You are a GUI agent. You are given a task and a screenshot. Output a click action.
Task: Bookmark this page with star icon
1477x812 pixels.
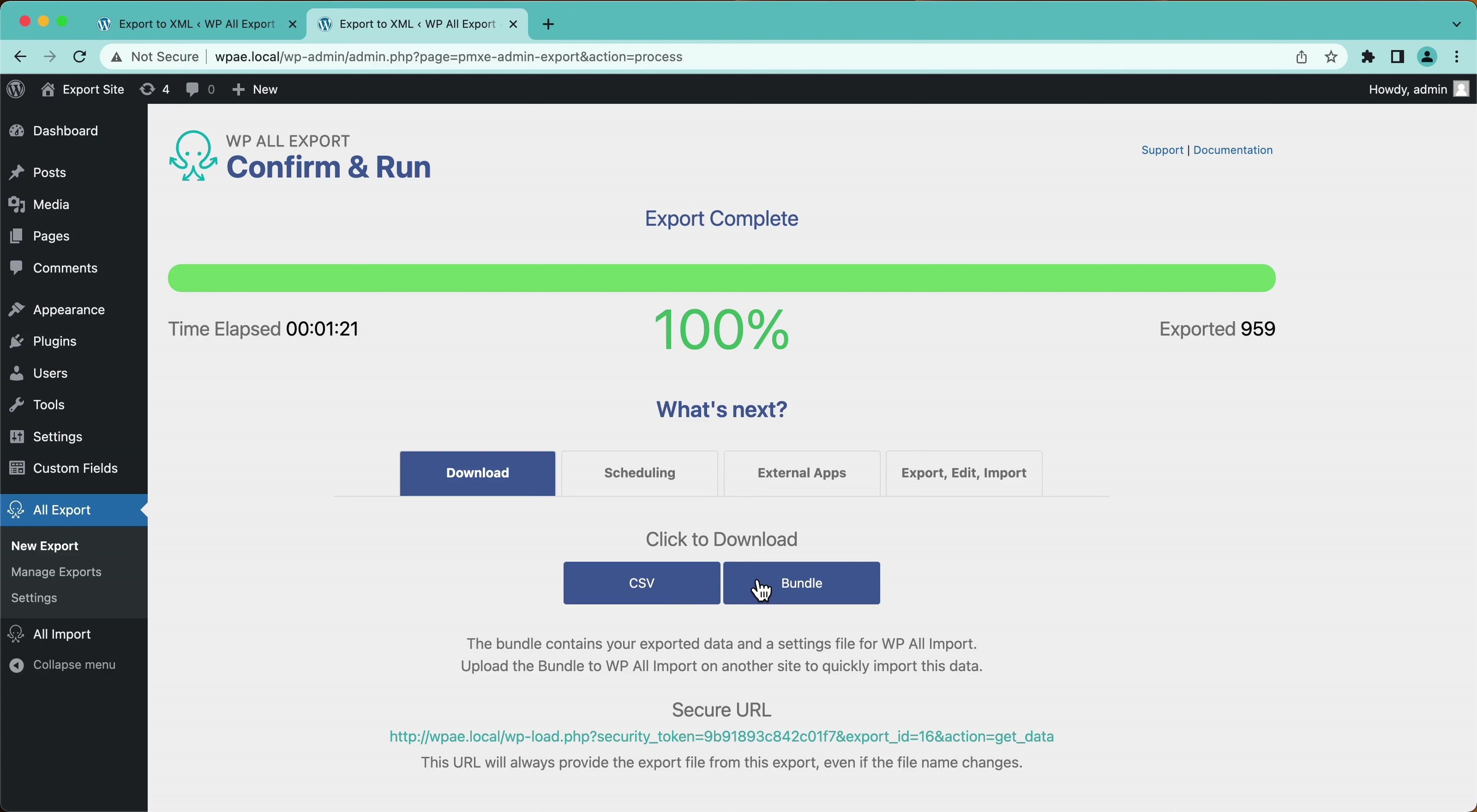1331,57
